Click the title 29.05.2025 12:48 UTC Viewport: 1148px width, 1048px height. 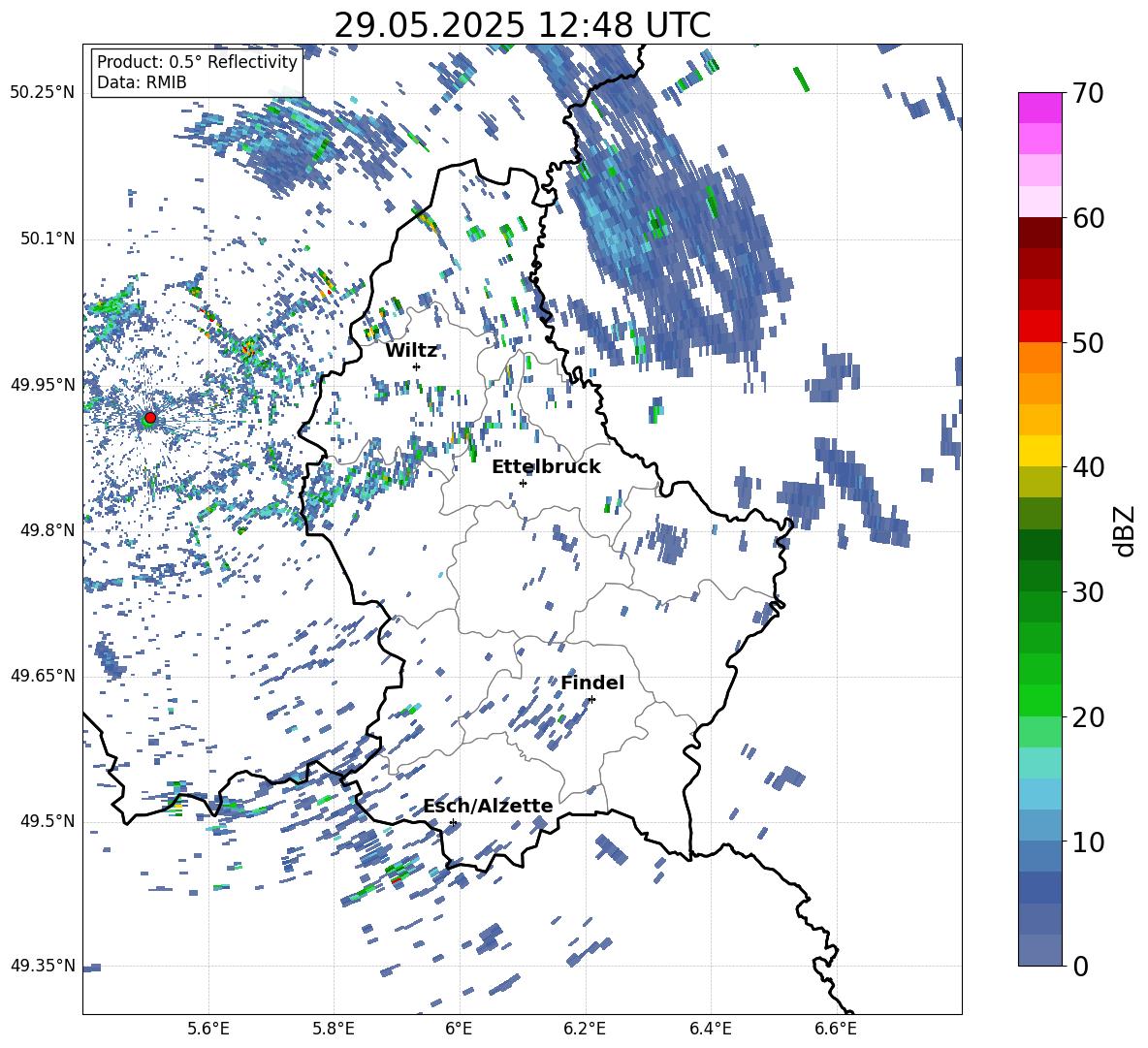522,25
